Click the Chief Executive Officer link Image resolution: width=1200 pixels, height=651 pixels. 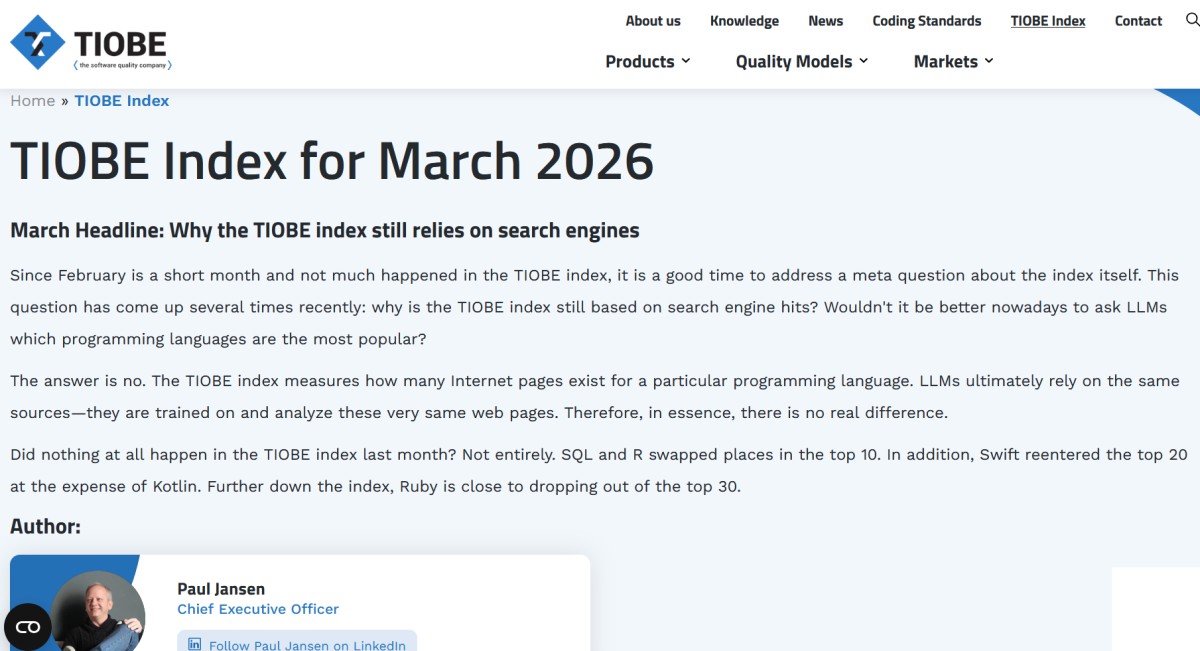(x=258, y=609)
